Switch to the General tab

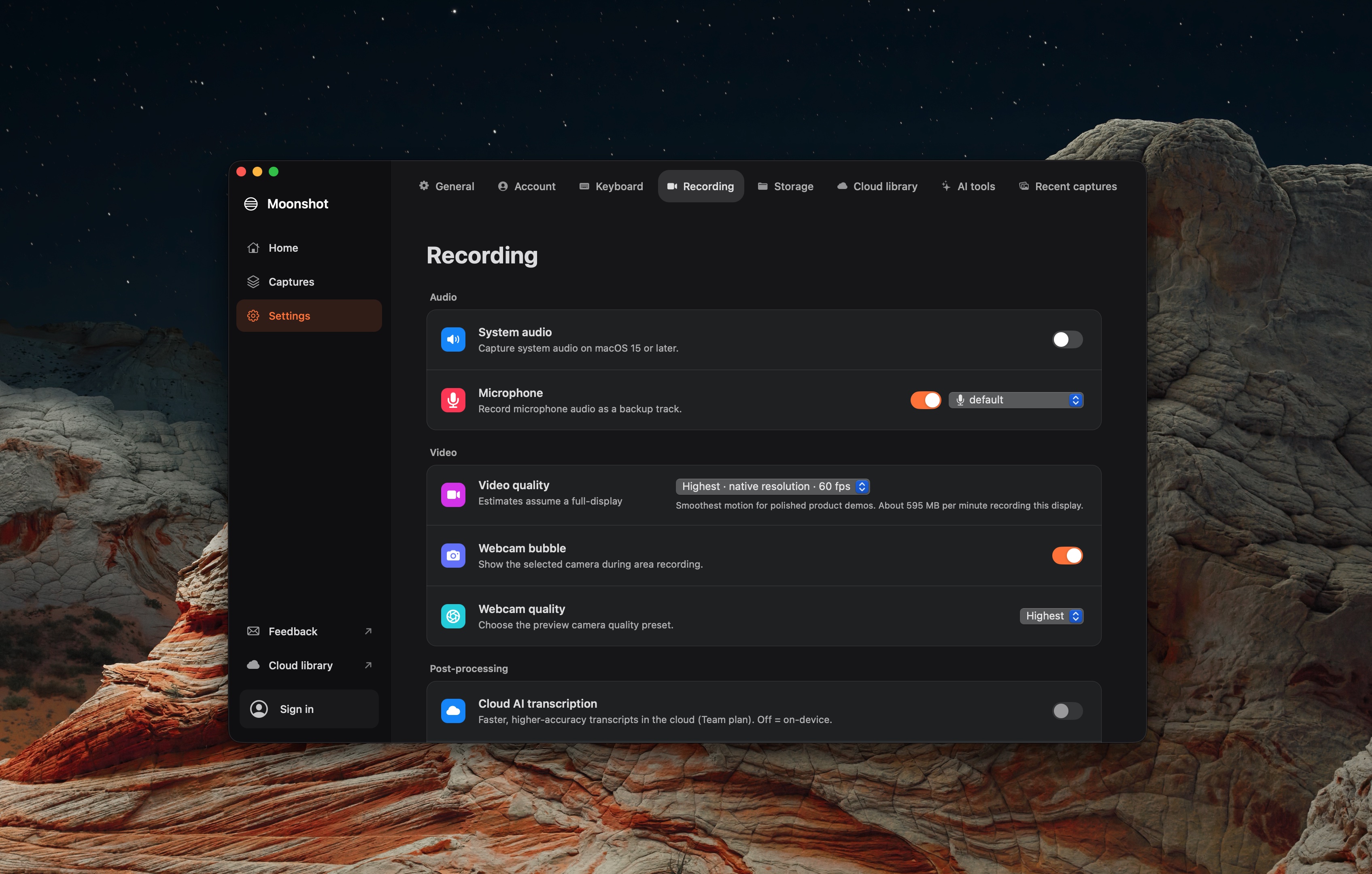point(447,186)
